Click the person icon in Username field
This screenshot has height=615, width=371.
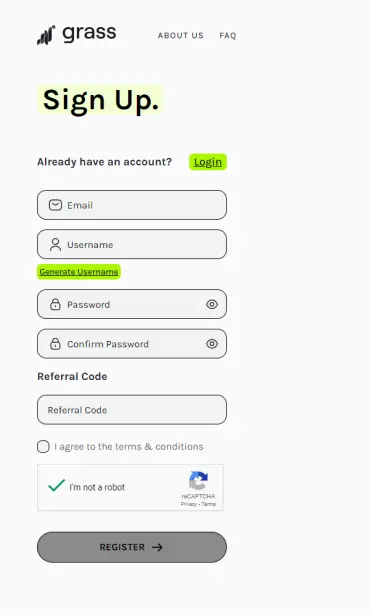tap(55, 244)
